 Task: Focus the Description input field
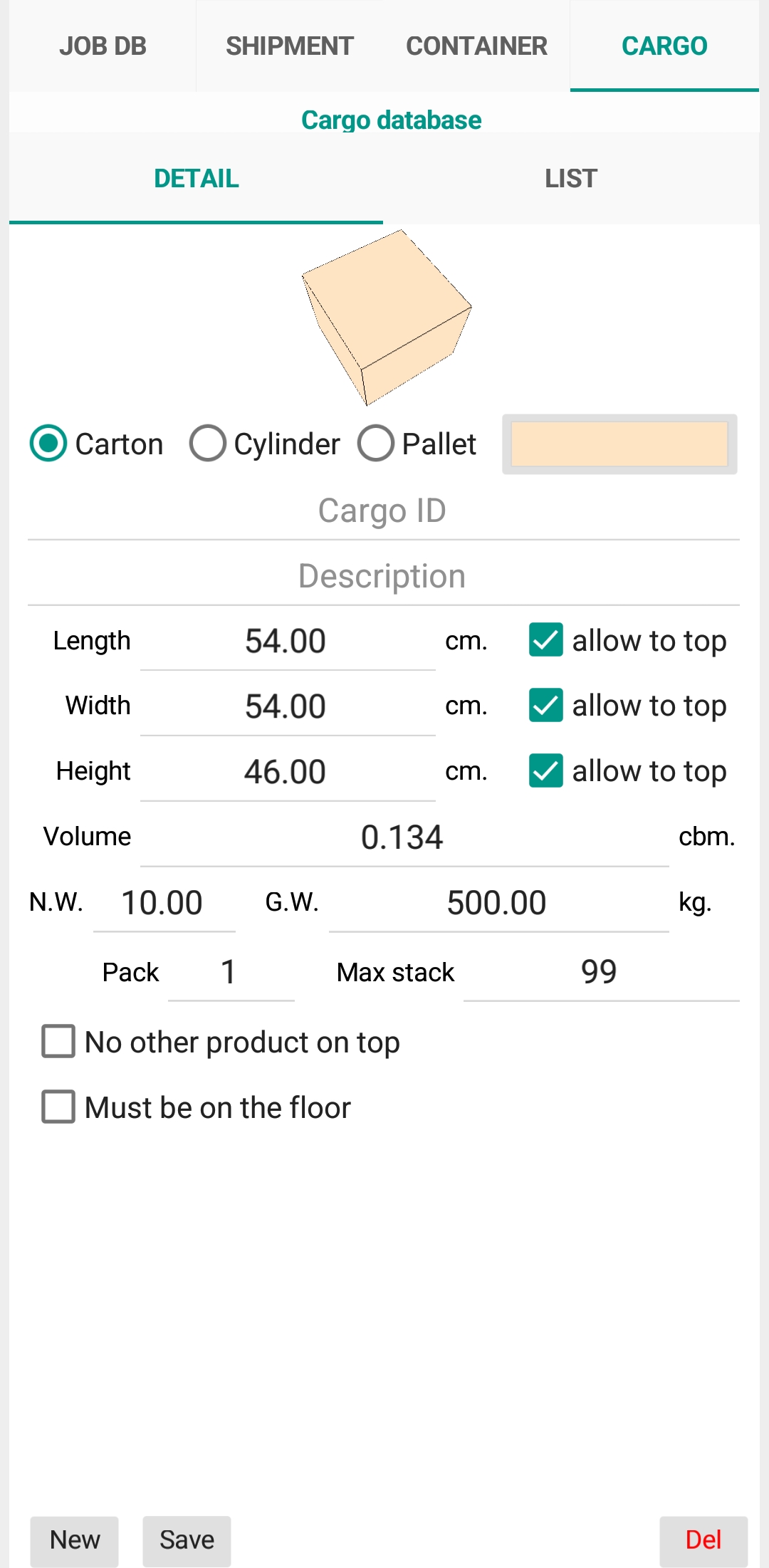pos(384,577)
